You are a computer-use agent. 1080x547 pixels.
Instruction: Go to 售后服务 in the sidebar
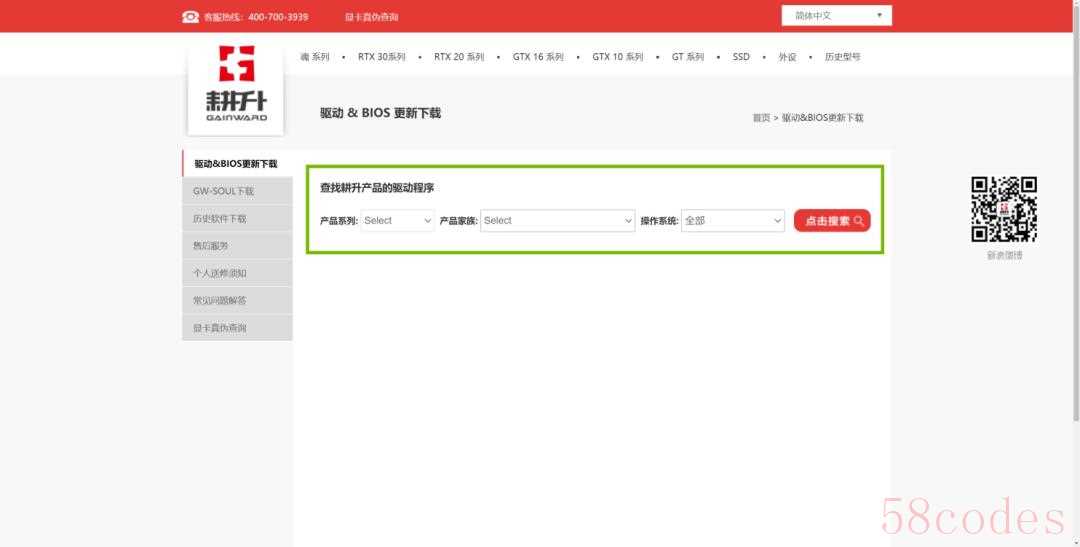click(210, 246)
